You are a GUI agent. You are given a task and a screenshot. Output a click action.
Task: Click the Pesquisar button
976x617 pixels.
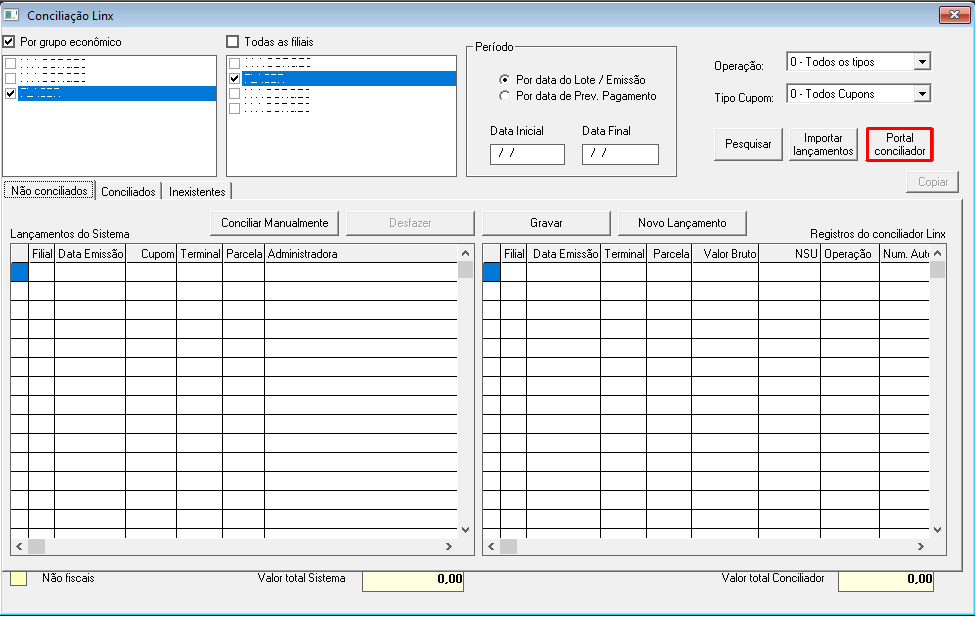point(748,144)
